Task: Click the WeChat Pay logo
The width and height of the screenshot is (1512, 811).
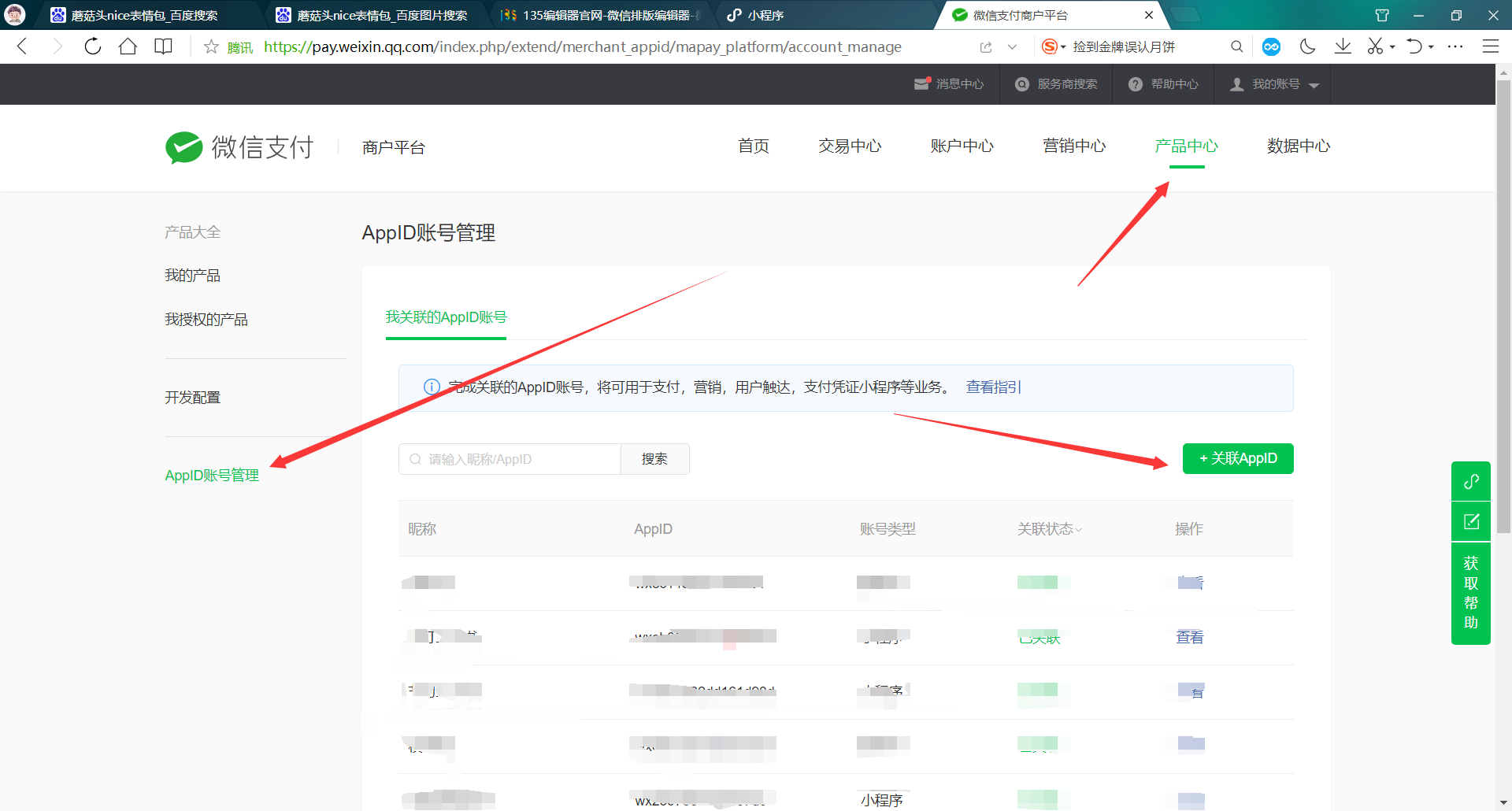Action: 183,146
